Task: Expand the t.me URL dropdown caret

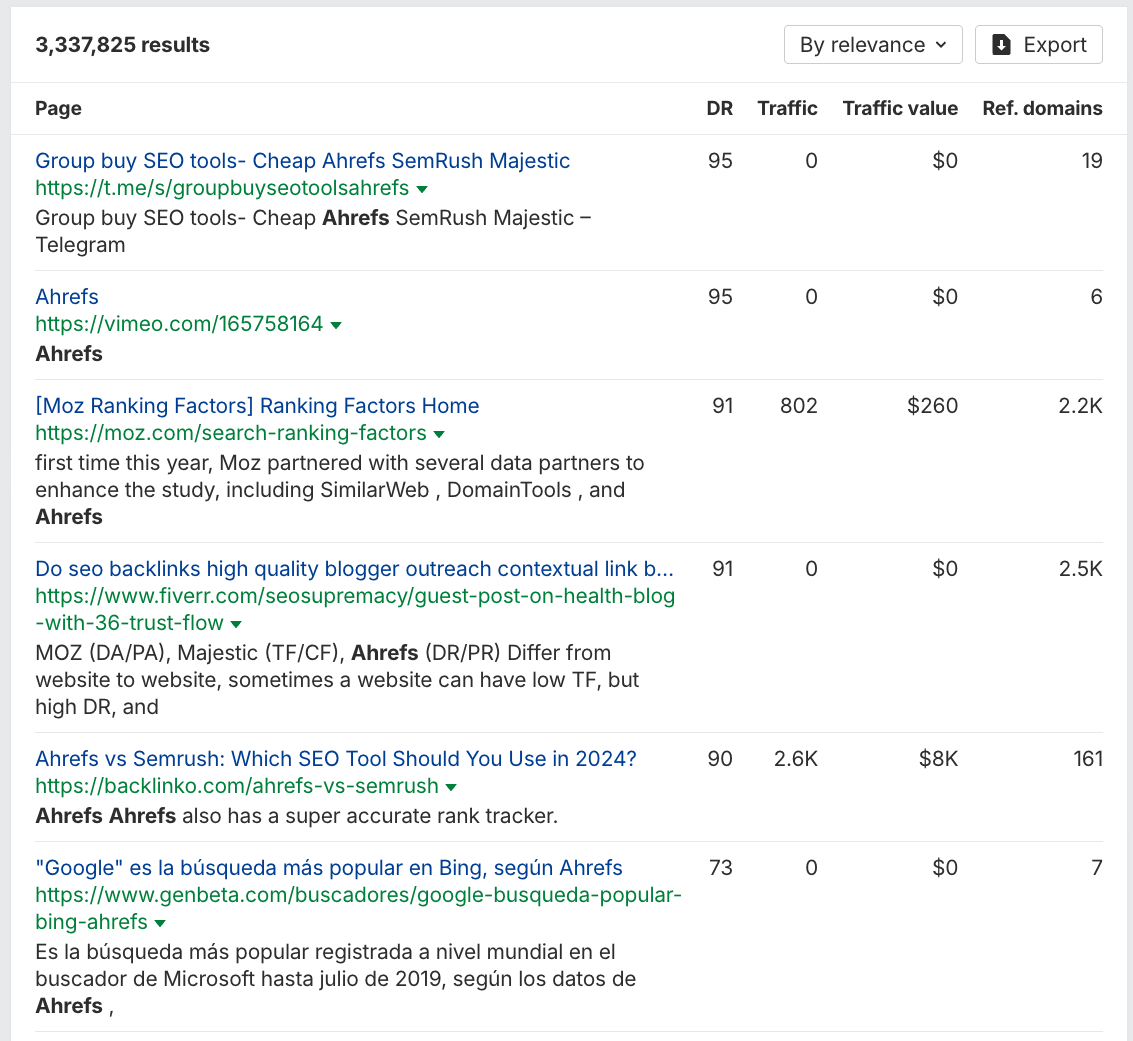Action: pos(422,189)
